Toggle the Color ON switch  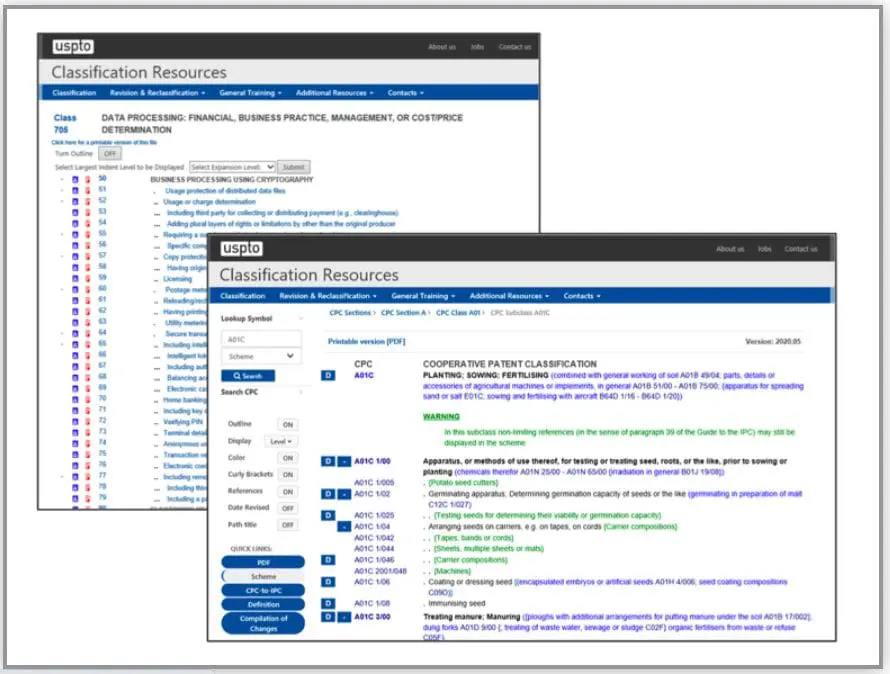click(x=288, y=458)
